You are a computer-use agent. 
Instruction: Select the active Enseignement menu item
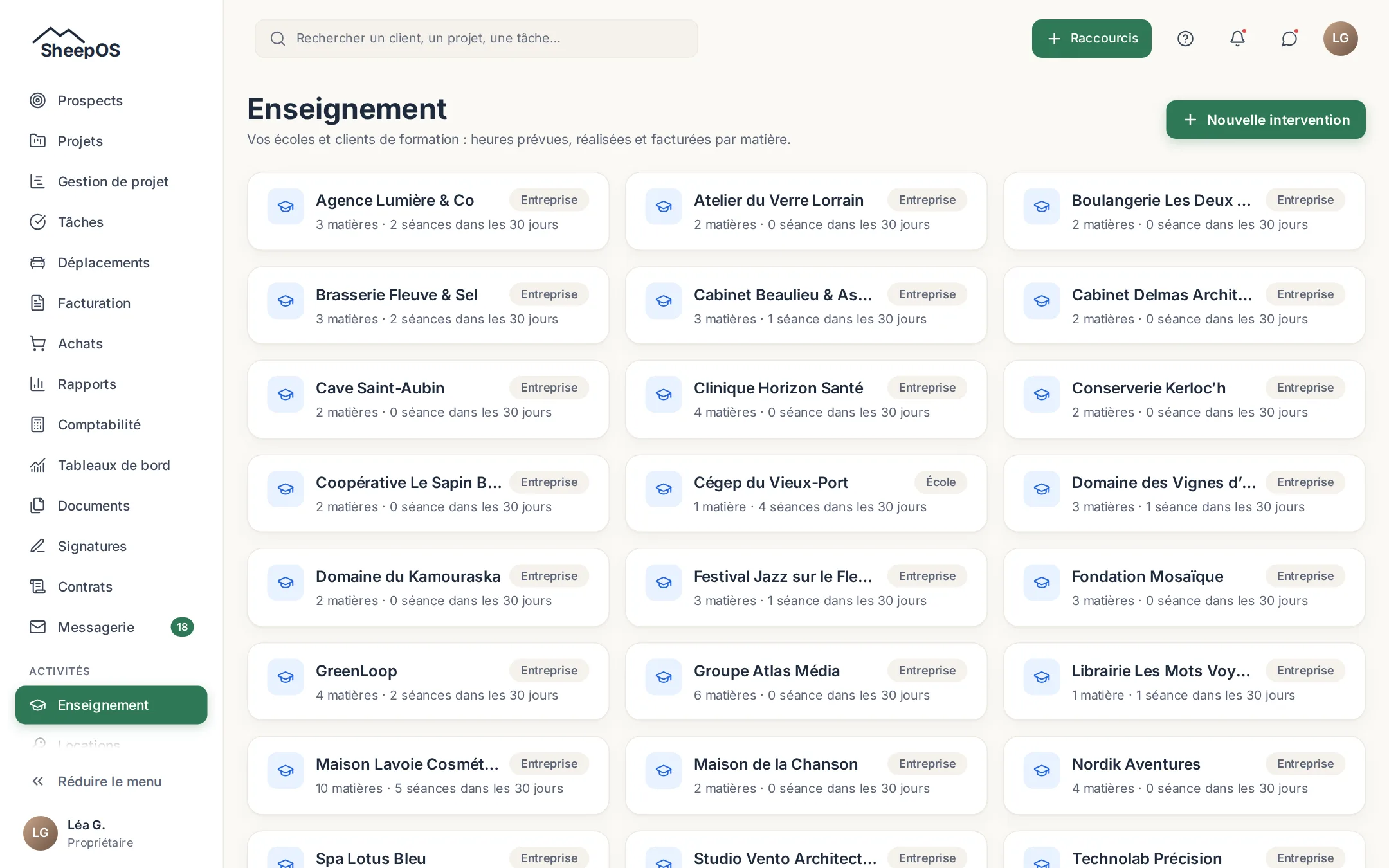coord(111,705)
